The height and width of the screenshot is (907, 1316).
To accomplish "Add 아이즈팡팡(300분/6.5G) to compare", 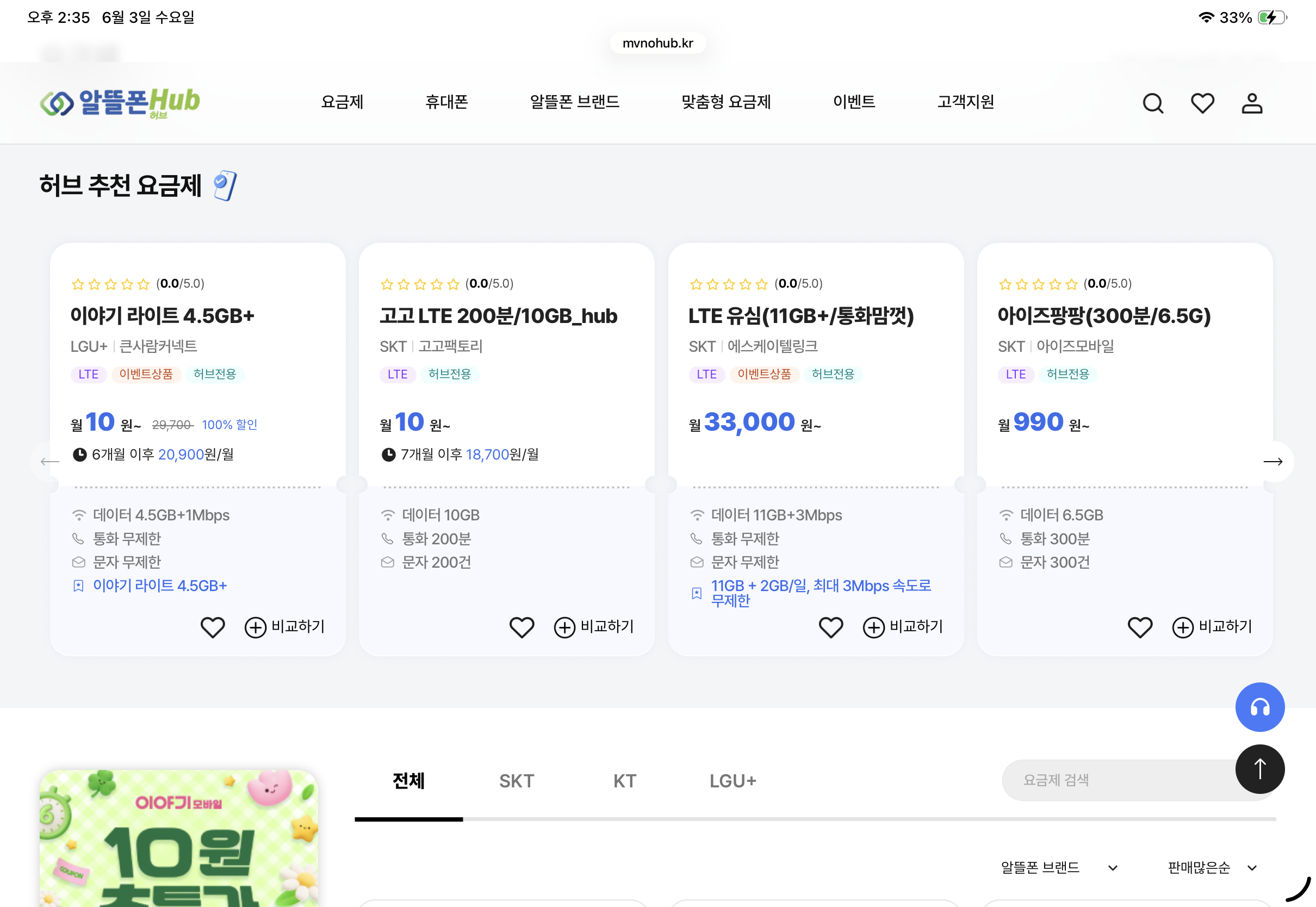I will (x=1212, y=627).
